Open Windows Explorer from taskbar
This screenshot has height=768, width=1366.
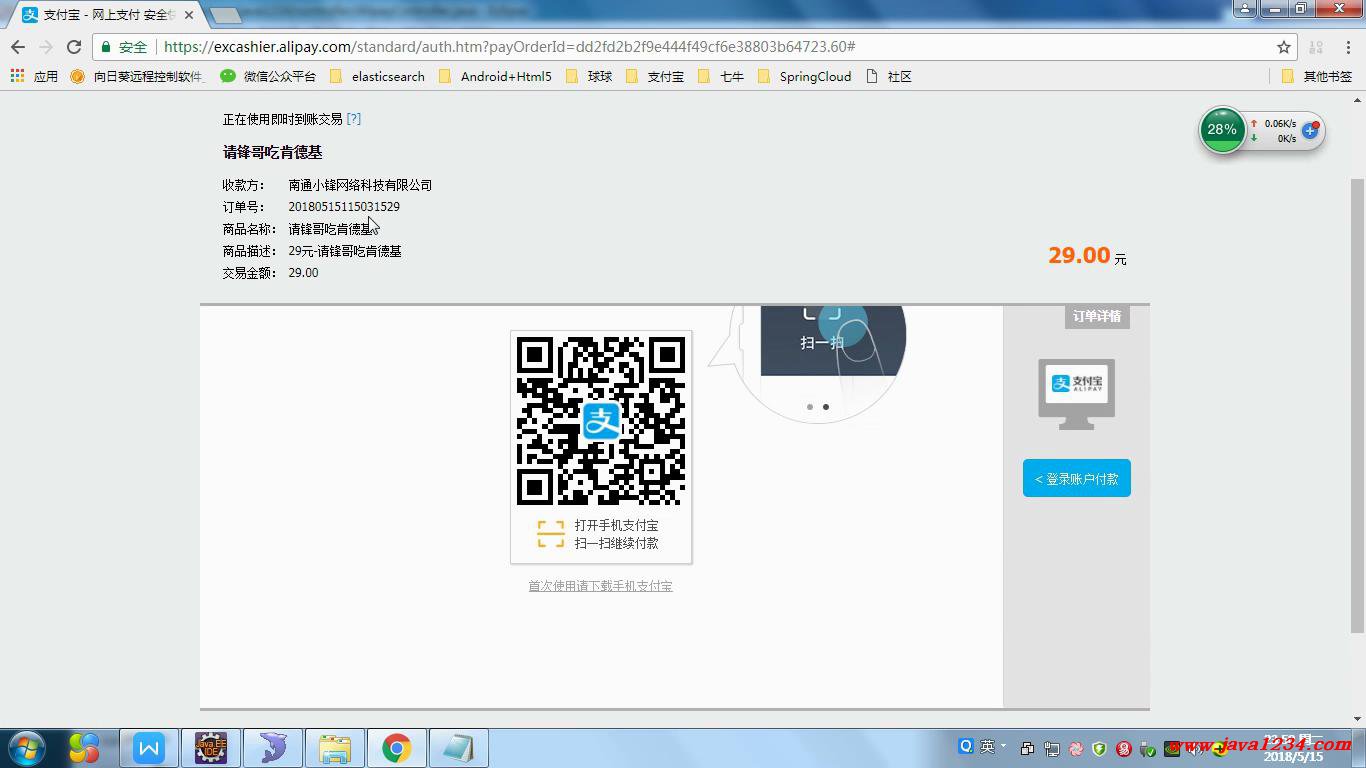pos(335,748)
